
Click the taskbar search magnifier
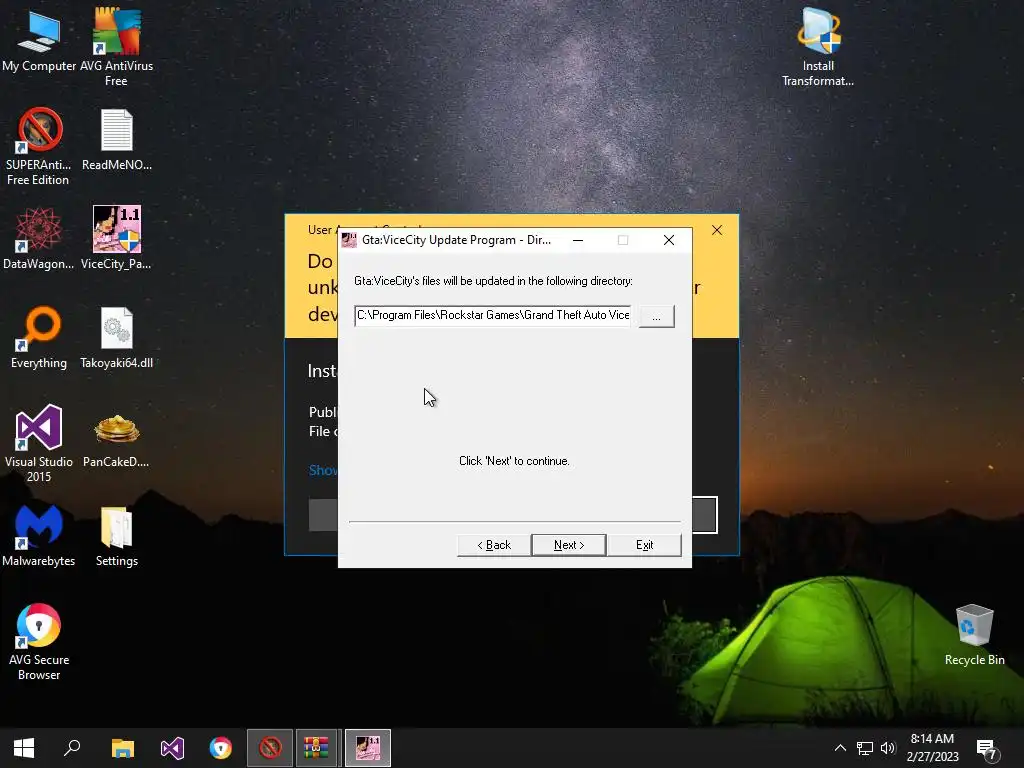click(72, 748)
